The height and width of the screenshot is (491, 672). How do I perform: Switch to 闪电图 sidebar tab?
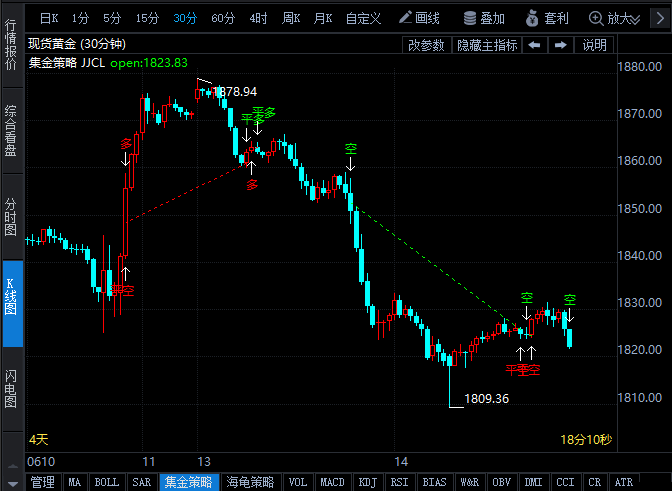coord(11,388)
